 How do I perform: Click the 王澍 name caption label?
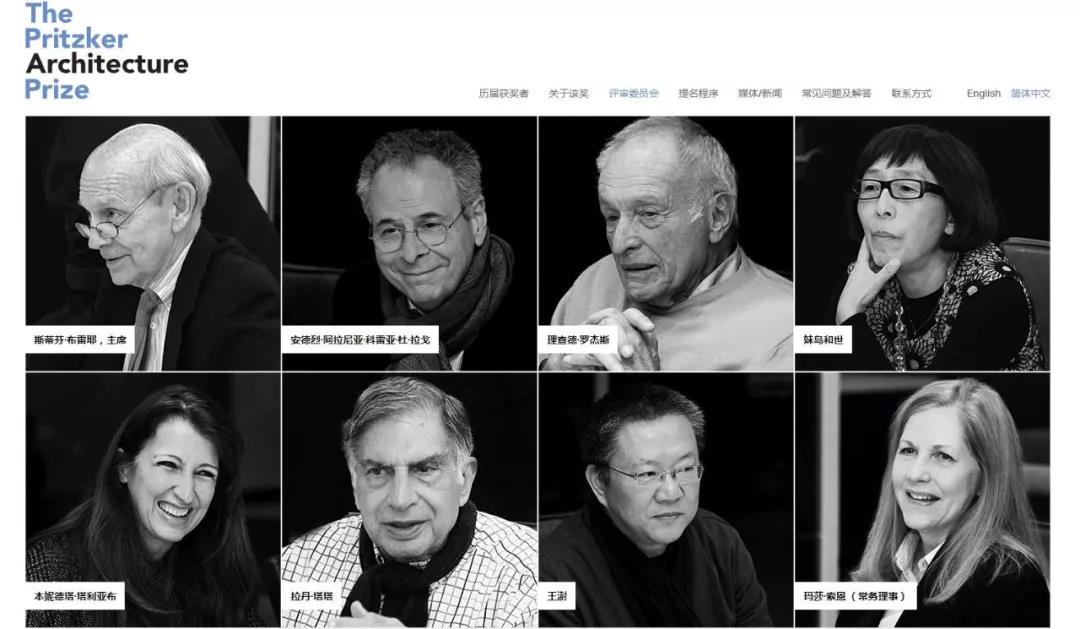point(557,596)
